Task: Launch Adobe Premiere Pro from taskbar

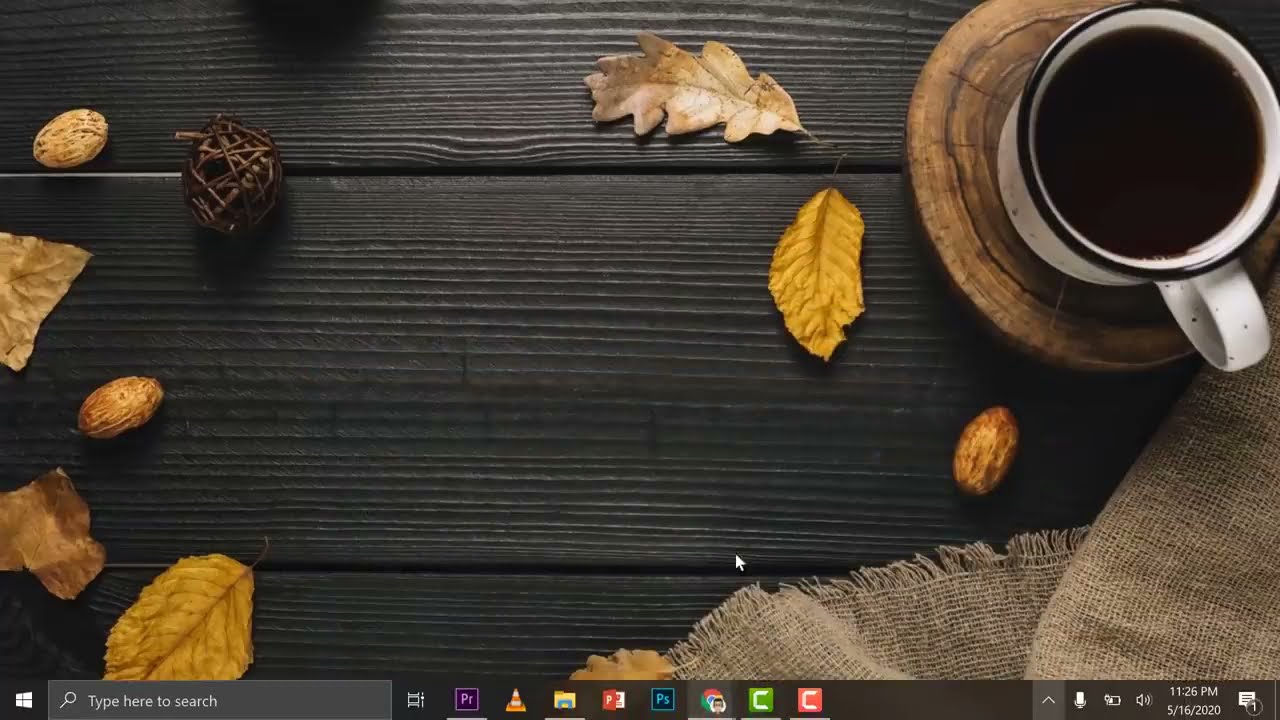Action: pyautogui.click(x=466, y=700)
